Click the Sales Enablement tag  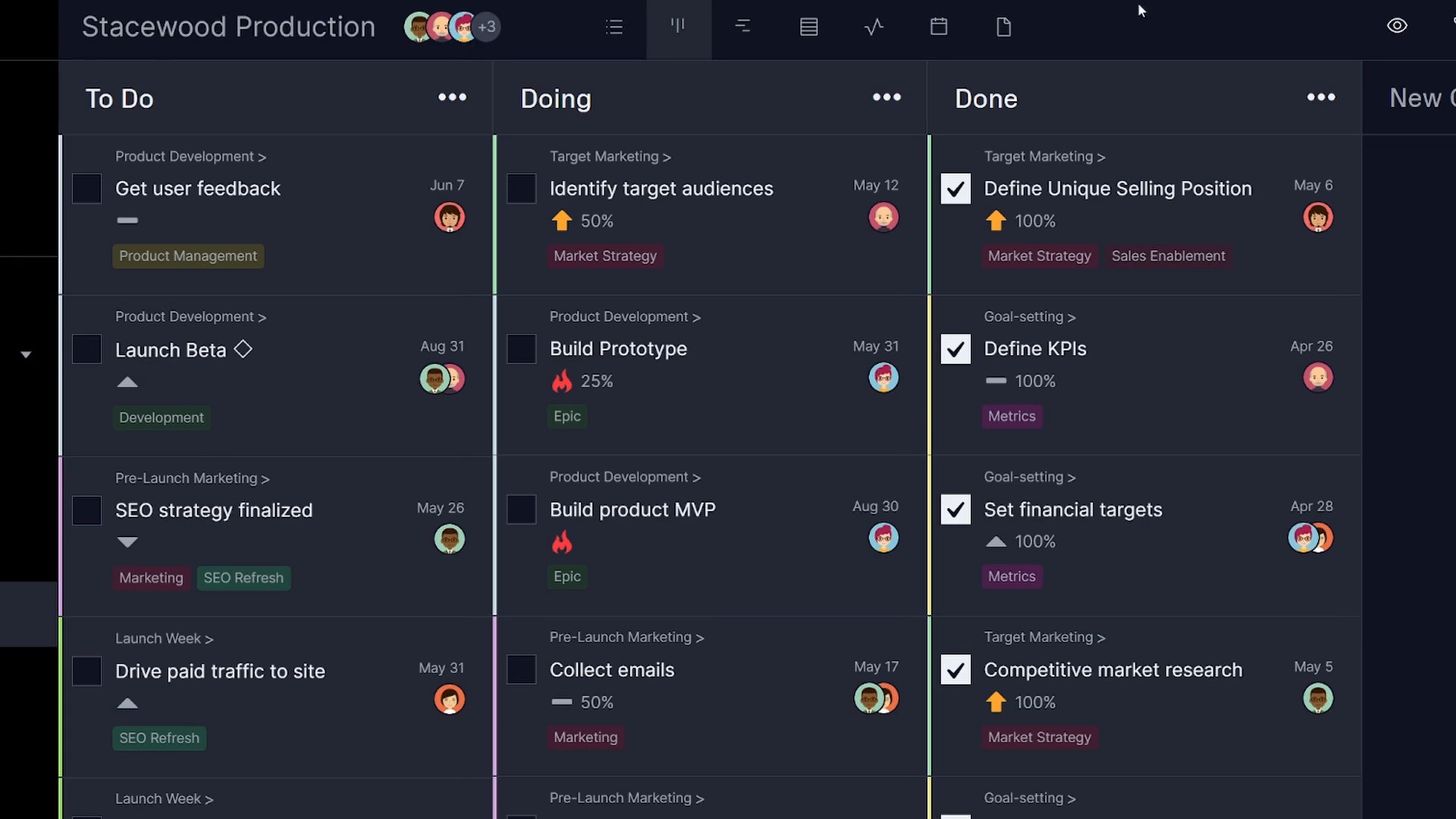click(1168, 256)
